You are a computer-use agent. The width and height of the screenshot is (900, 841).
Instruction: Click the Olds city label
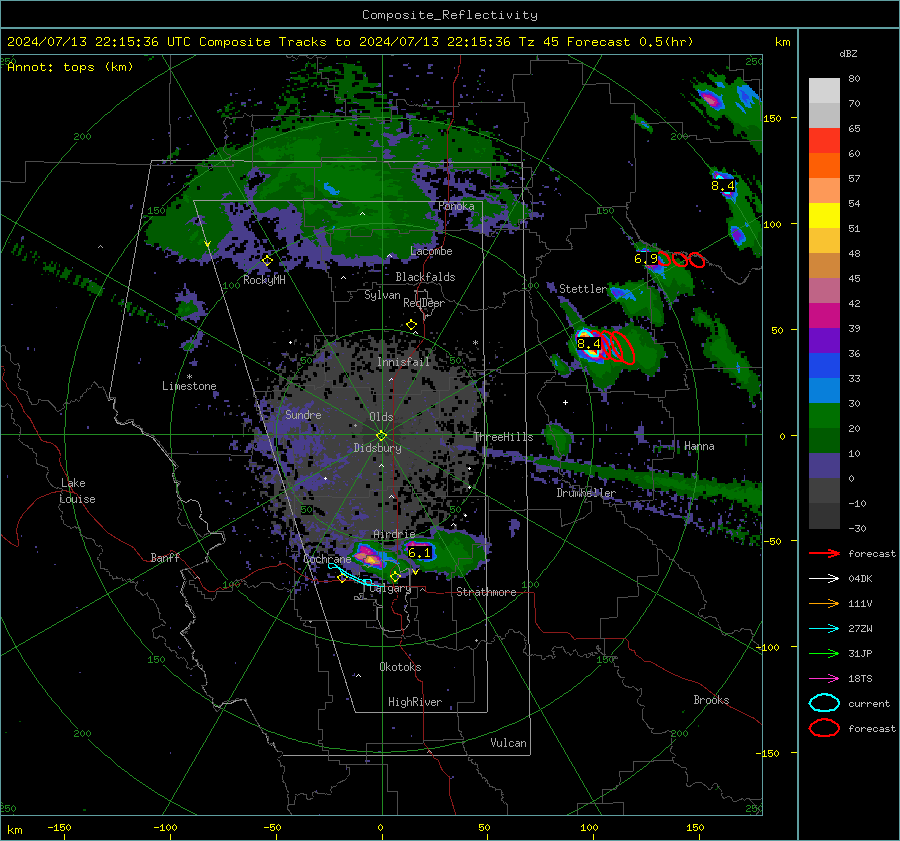click(381, 417)
